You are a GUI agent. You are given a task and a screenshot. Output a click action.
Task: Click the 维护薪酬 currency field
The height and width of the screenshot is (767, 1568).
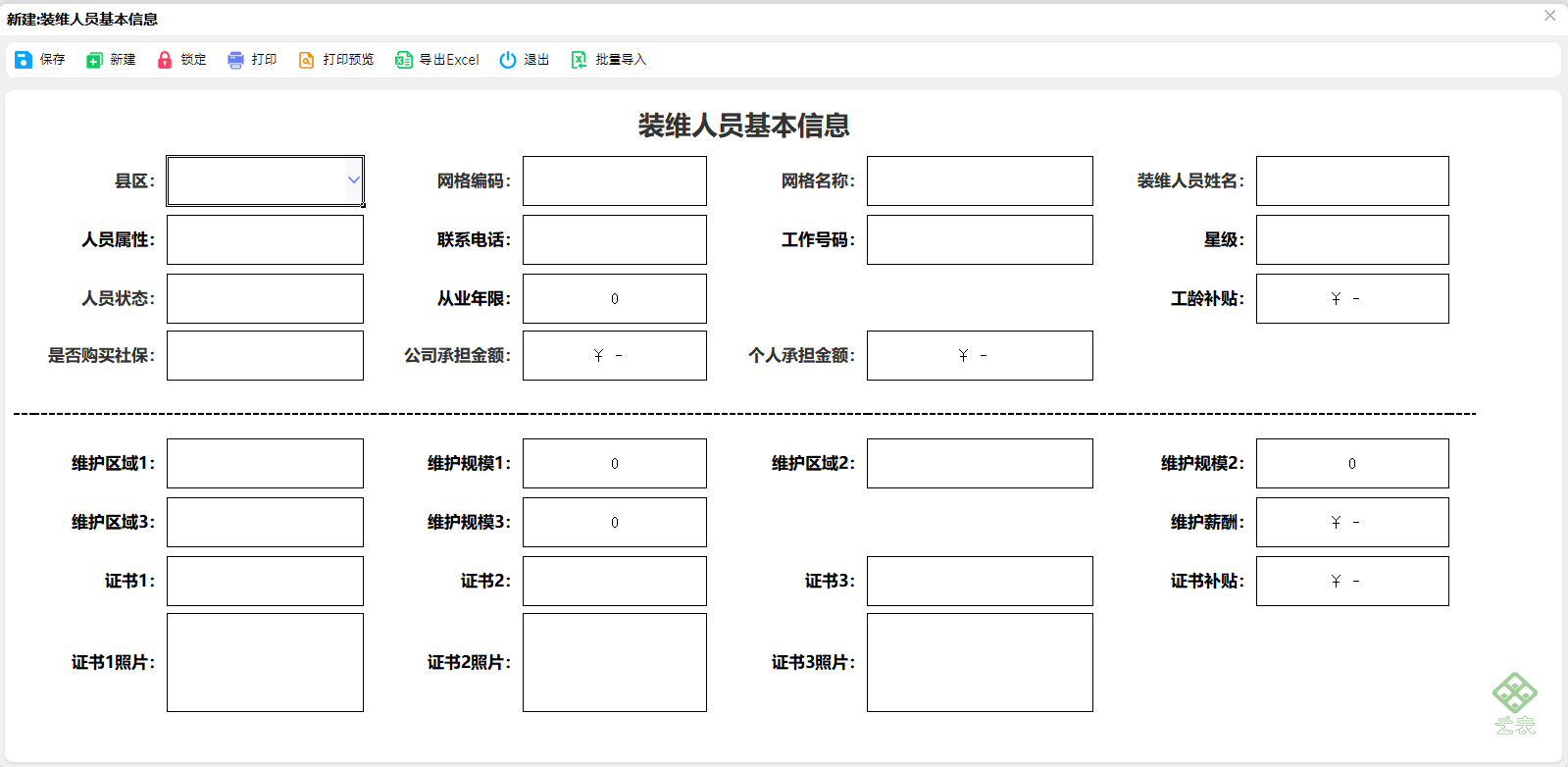click(1352, 523)
